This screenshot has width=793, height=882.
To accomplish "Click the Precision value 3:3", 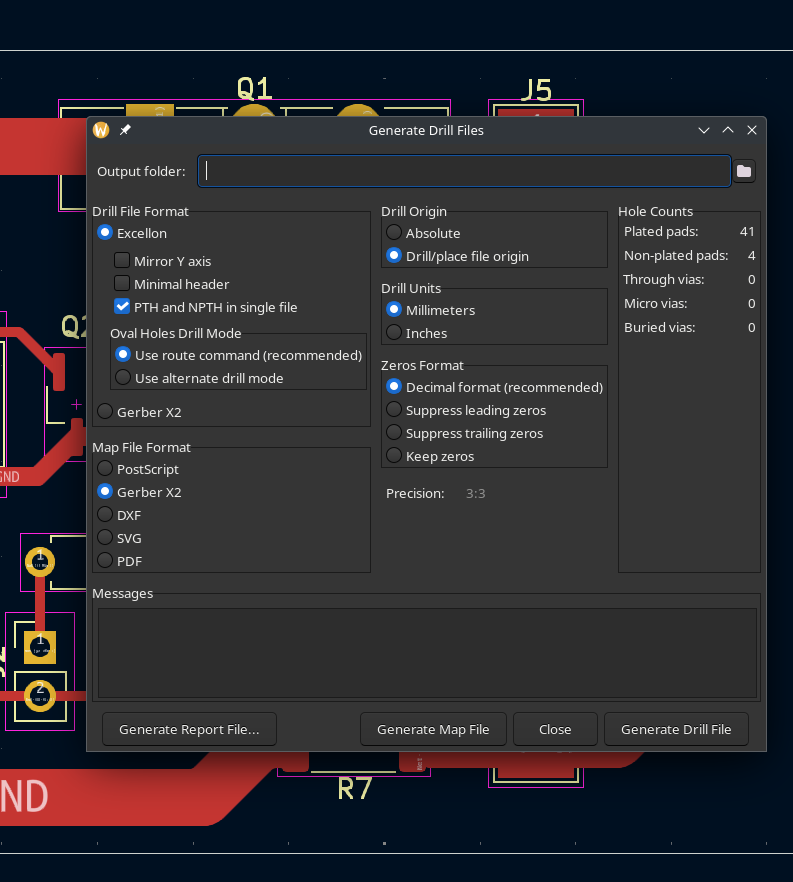I will [475, 493].
